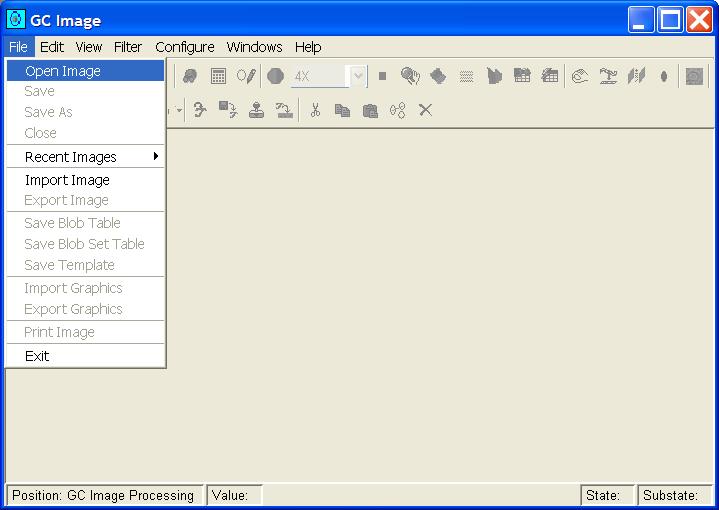Click the small square stop icon
Screen dimensions: 719x510
click(382, 76)
